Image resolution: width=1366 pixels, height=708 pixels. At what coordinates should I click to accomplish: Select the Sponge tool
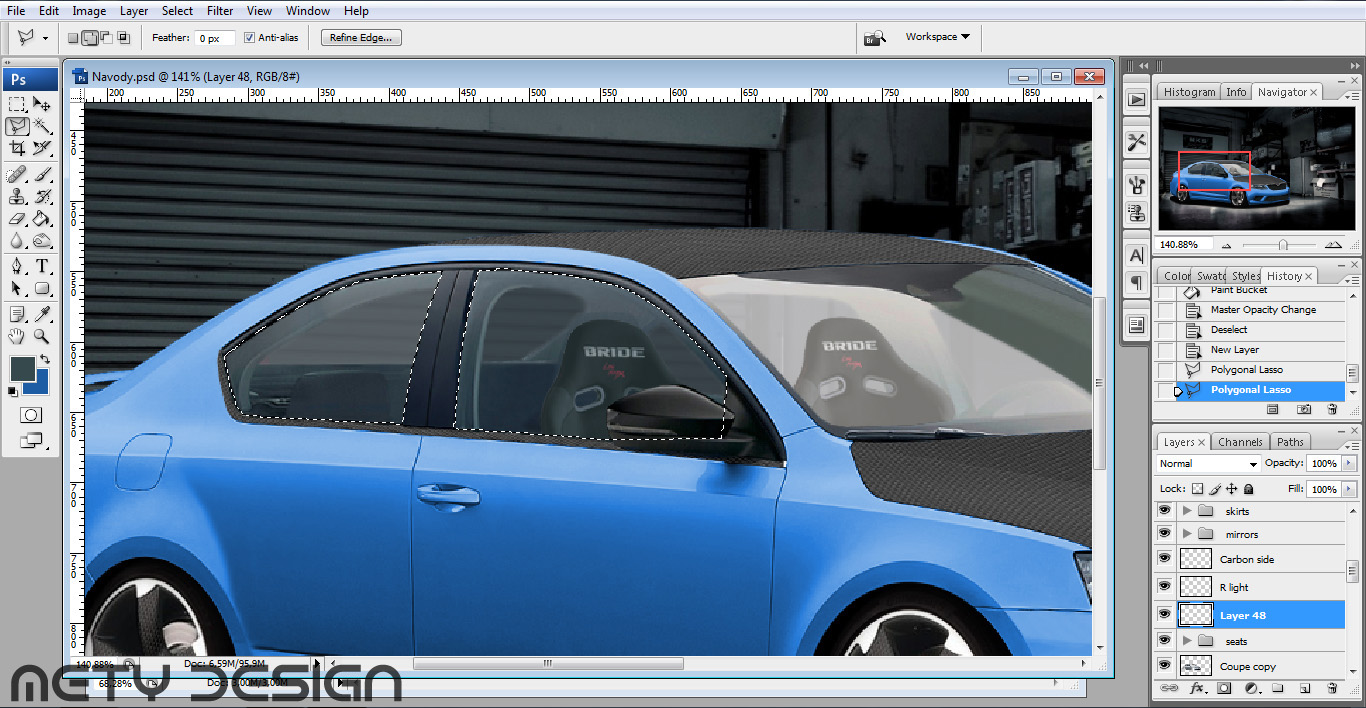pos(42,241)
